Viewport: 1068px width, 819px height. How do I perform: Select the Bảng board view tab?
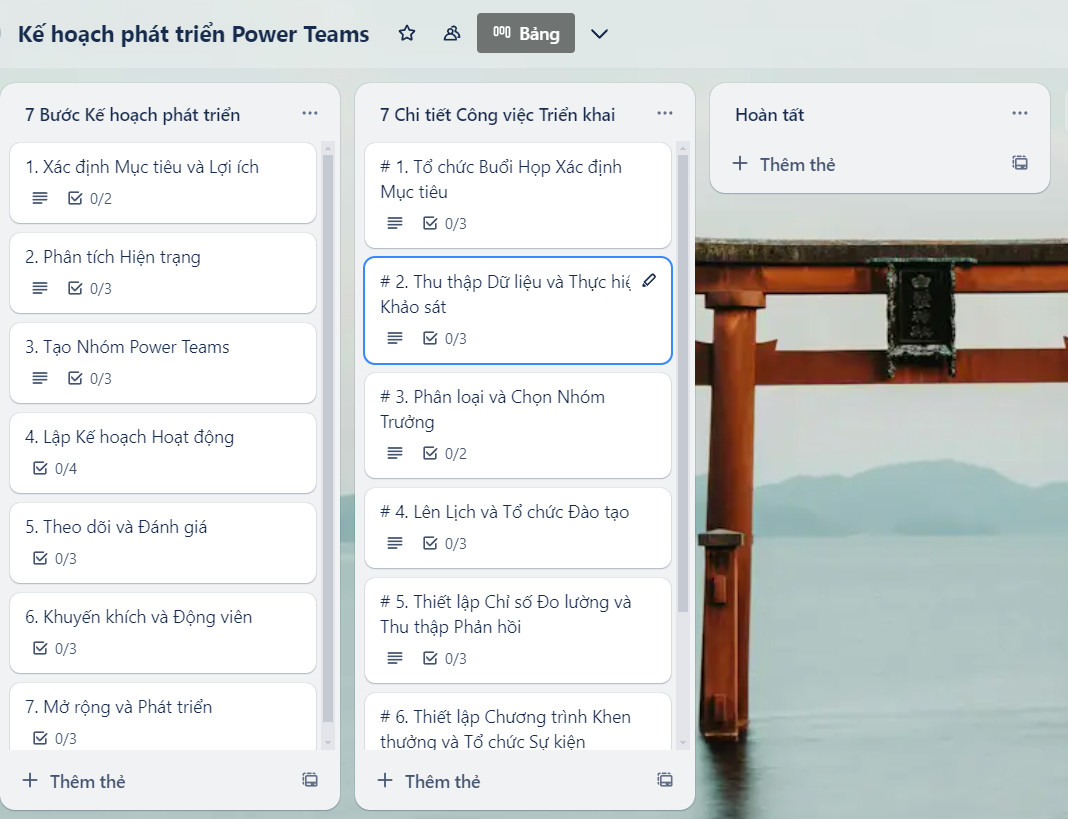point(526,34)
